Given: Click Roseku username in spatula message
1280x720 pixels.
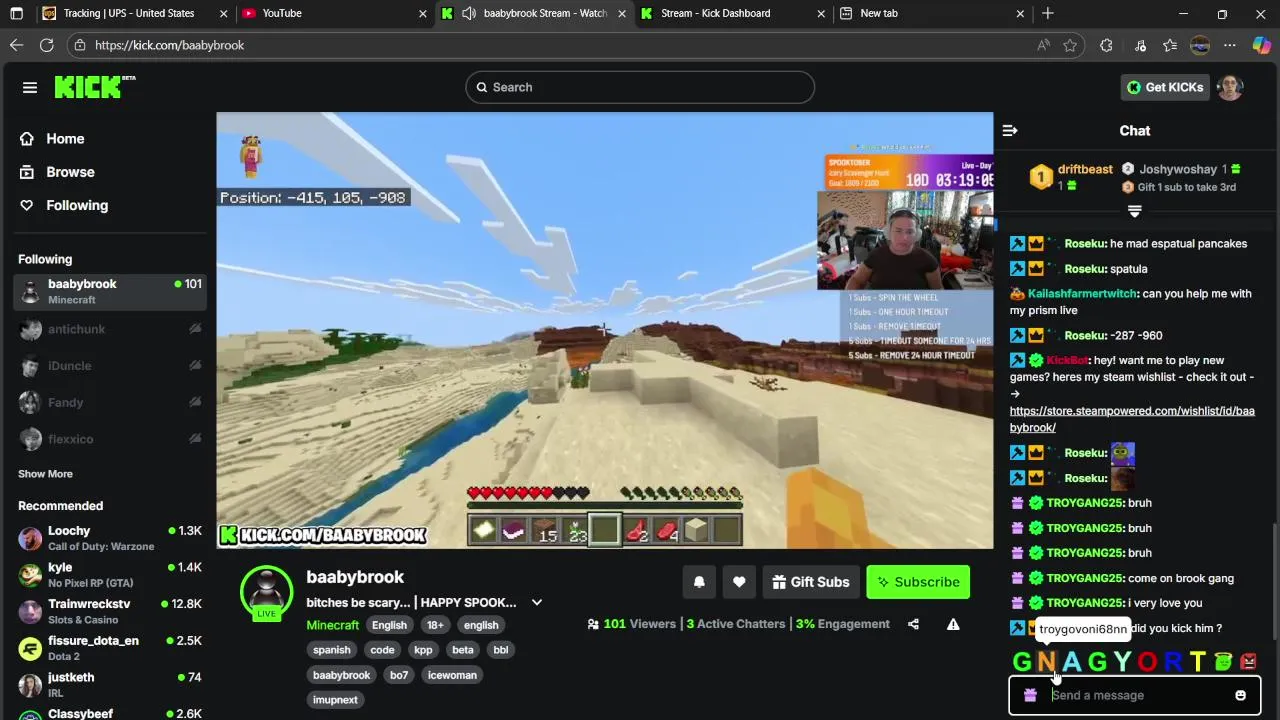Looking at the screenshot, I should pos(1084,269).
